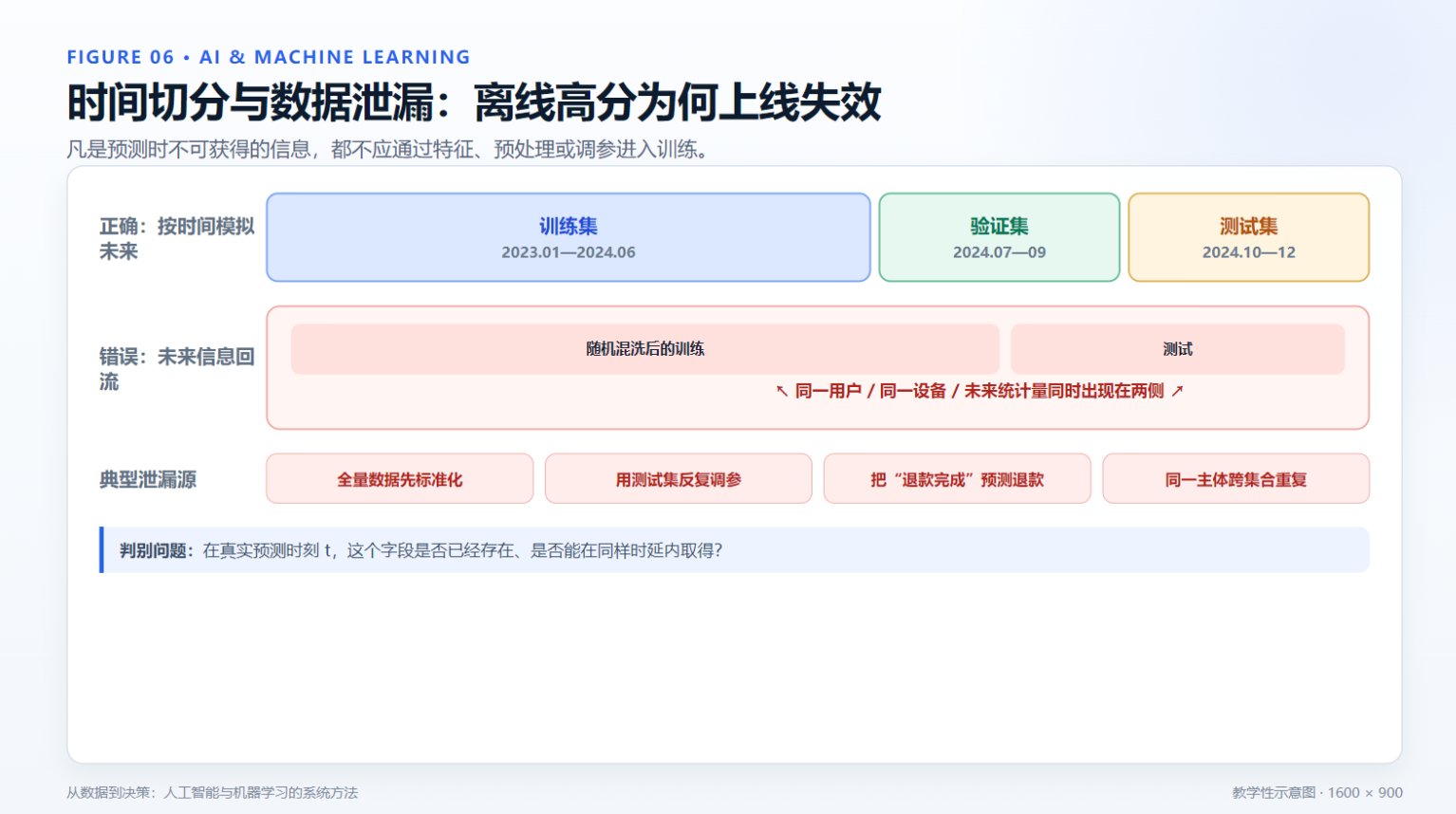Click the row label 典型泄漏源
This screenshot has height=814, width=1456.
click(x=148, y=479)
